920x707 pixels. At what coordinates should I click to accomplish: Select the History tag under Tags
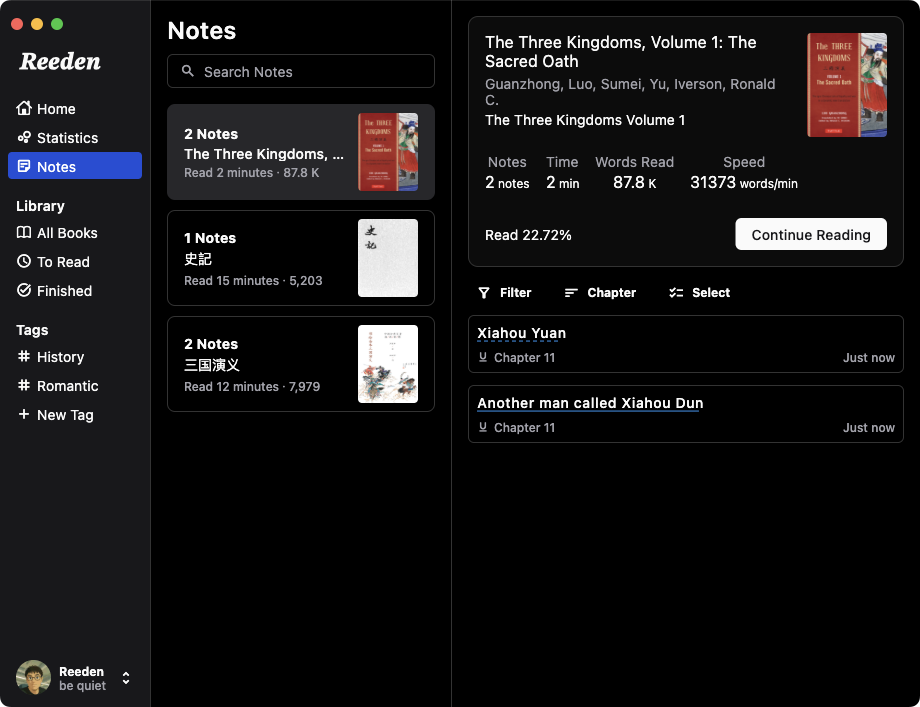60,357
